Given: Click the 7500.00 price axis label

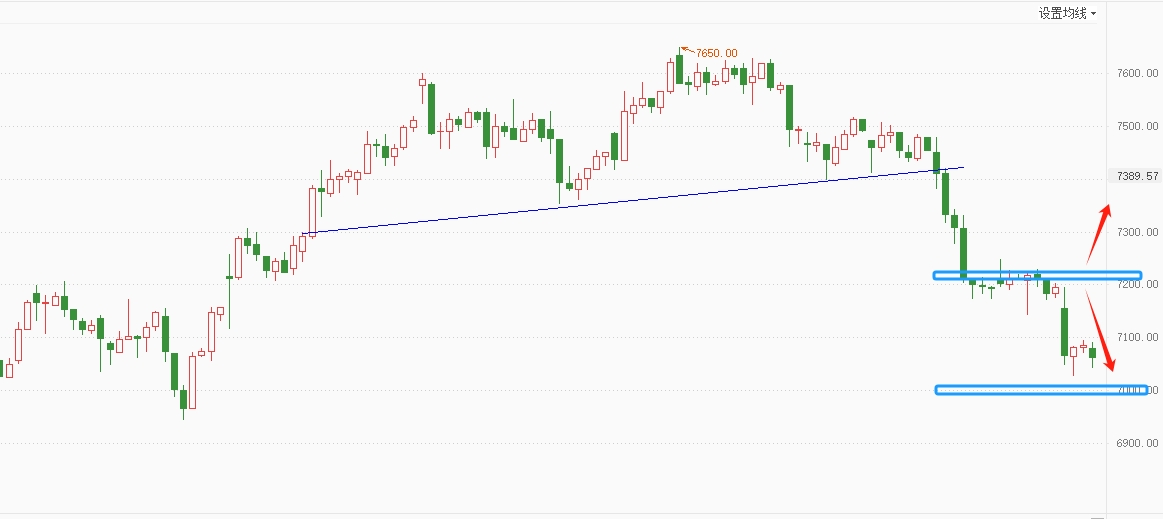Looking at the screenshot, I should [x=1137, y=126].
